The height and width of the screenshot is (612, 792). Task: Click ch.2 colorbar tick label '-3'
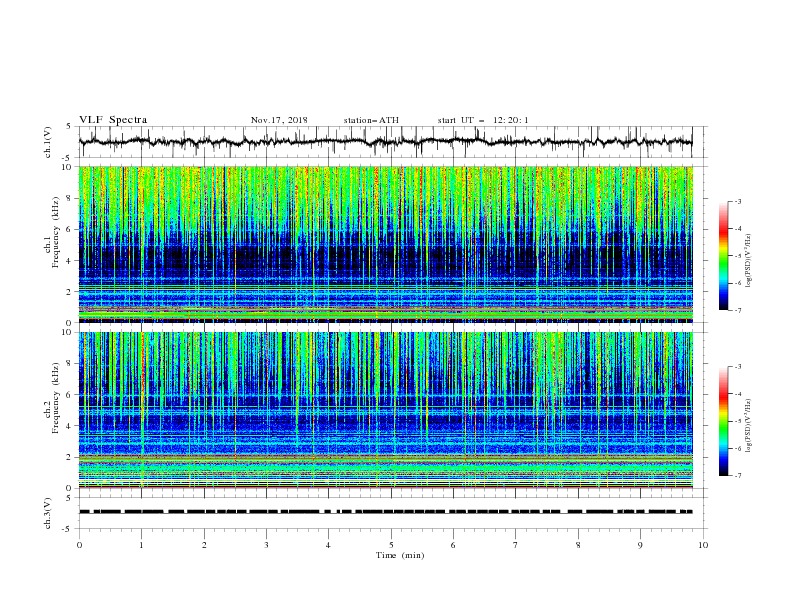coord(737,367)
